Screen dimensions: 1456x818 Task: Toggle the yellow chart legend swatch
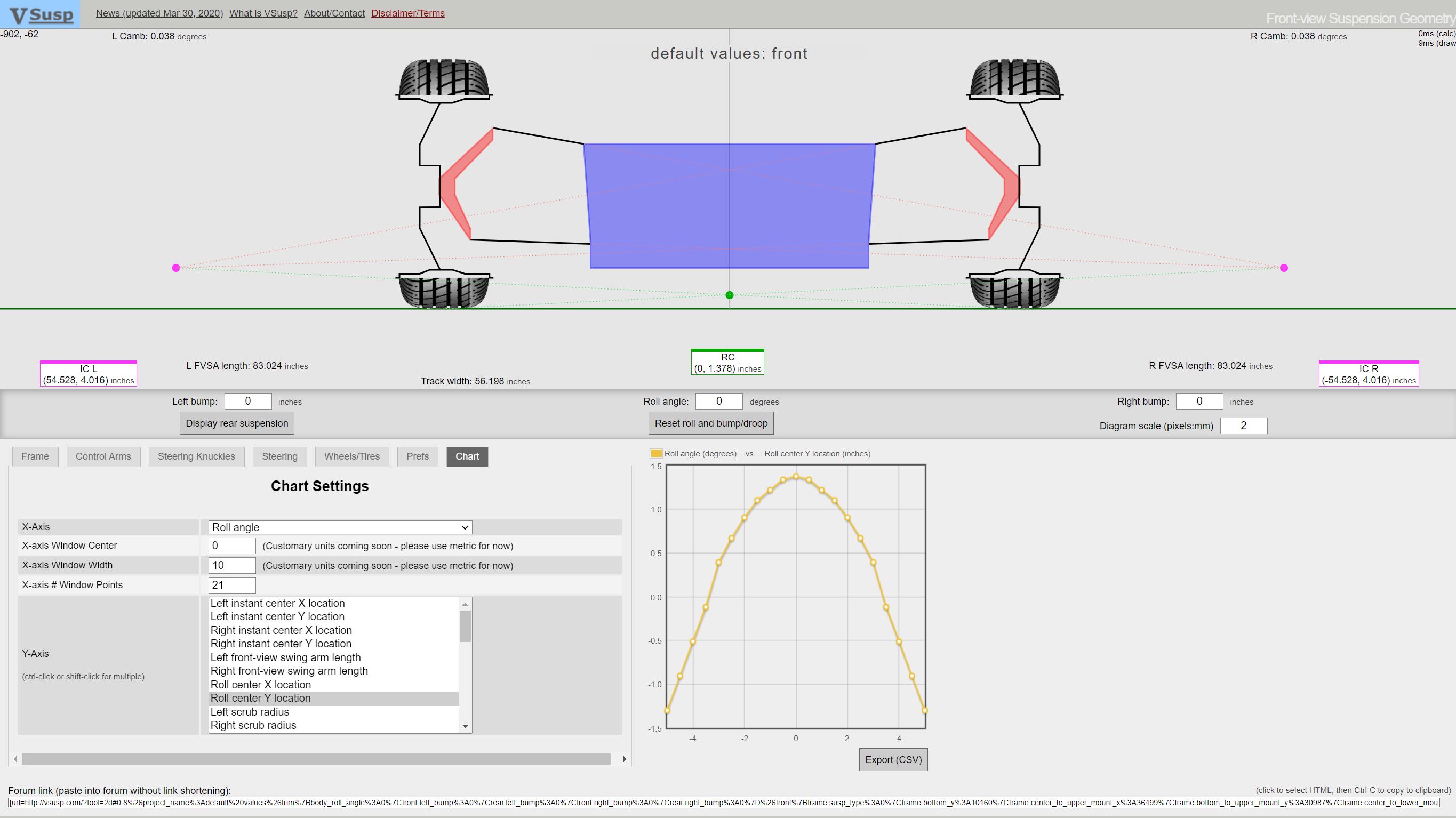coord(655,453)
